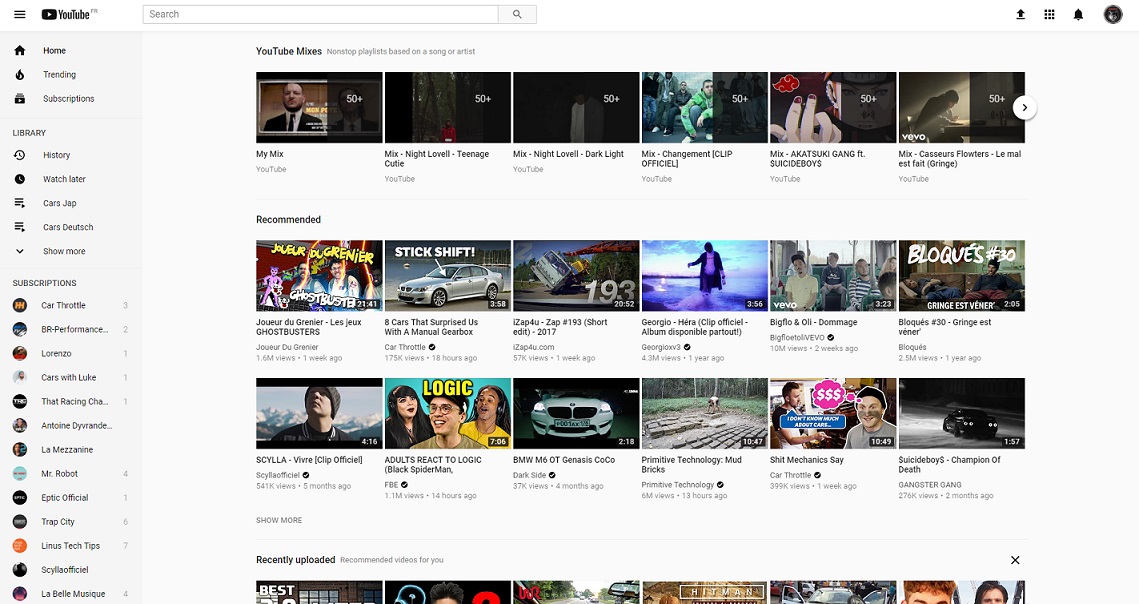The width and height of the screenshot is (1139, 604).
Task: Play the My Mix thumbnail
Action: point(319,107)
